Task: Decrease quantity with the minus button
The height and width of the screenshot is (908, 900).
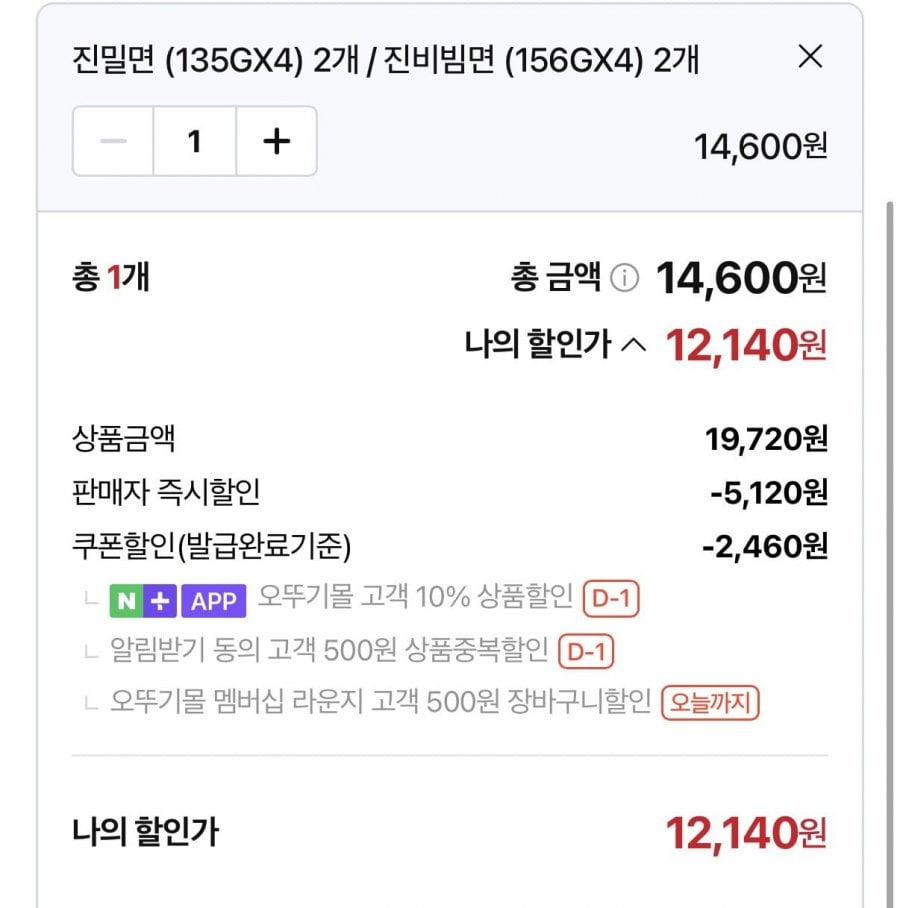Action: click(113, 141)
